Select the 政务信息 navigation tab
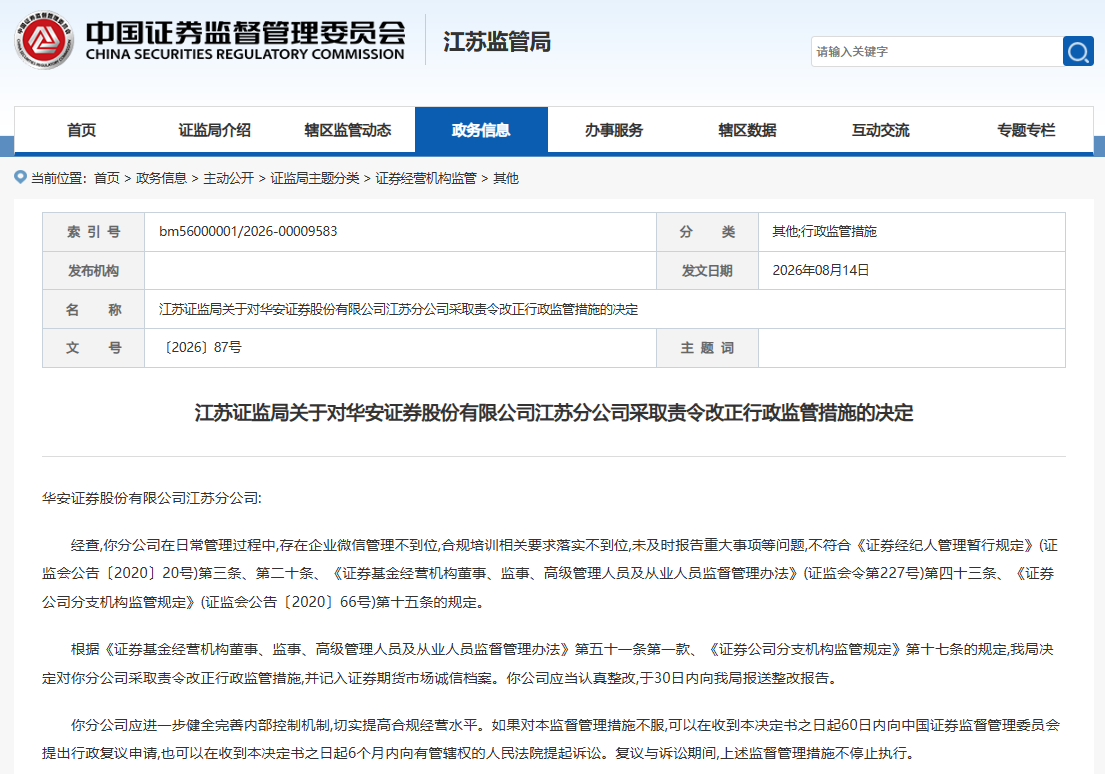The height and width of the screenshot is (774, 1105). point(481,130)
